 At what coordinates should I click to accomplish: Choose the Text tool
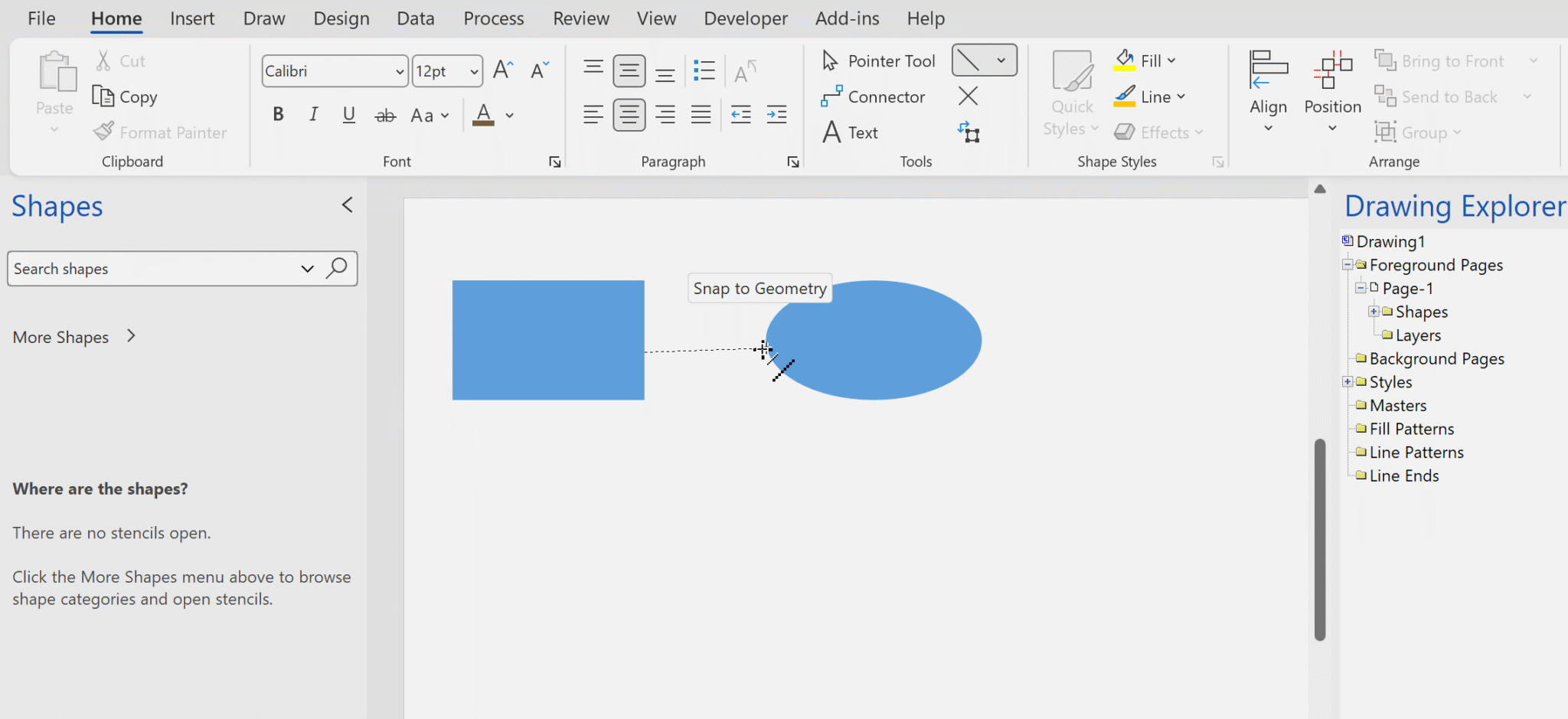(850, 132)
